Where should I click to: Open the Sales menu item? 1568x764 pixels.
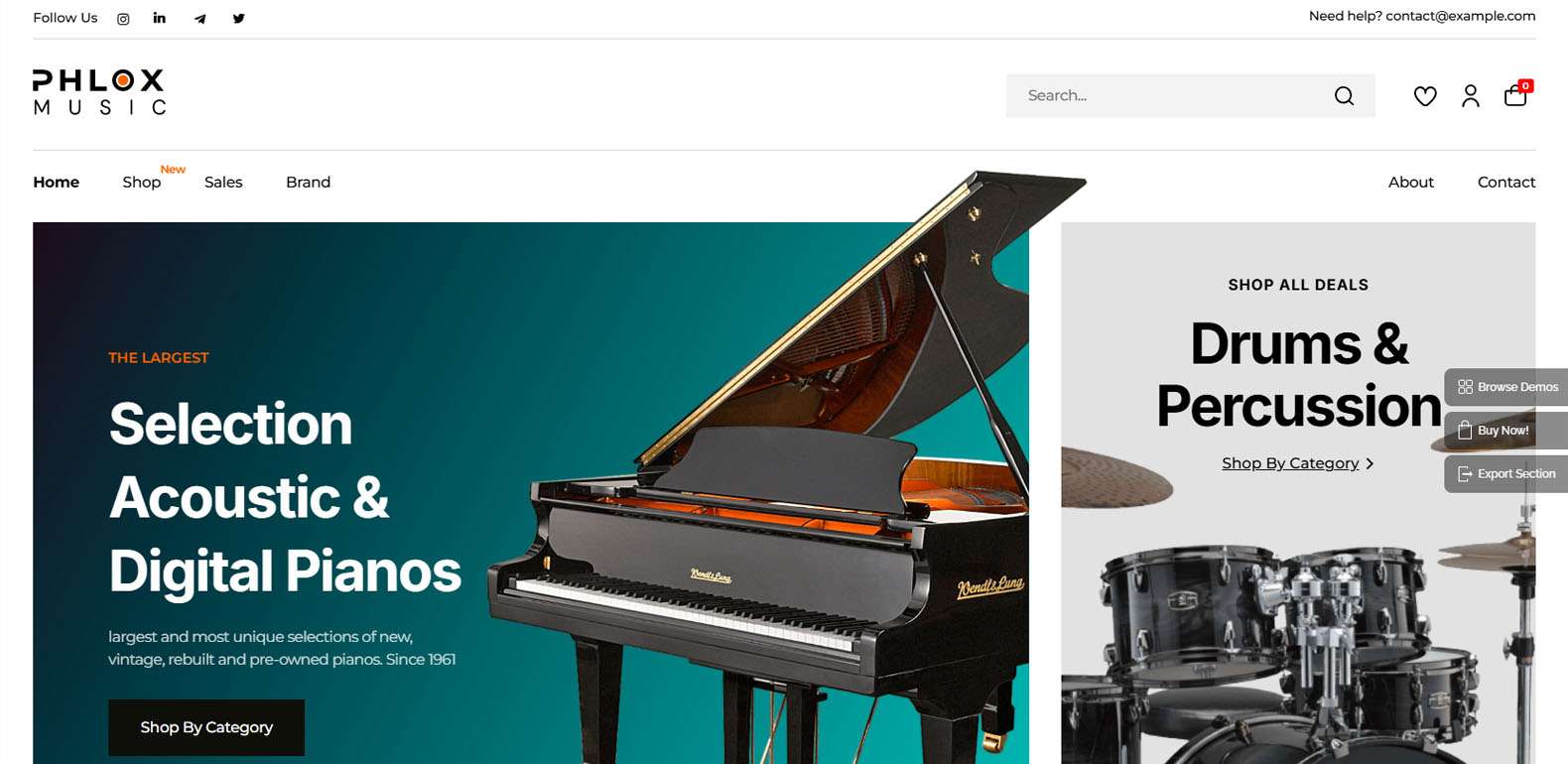click(x=223, y=182)
